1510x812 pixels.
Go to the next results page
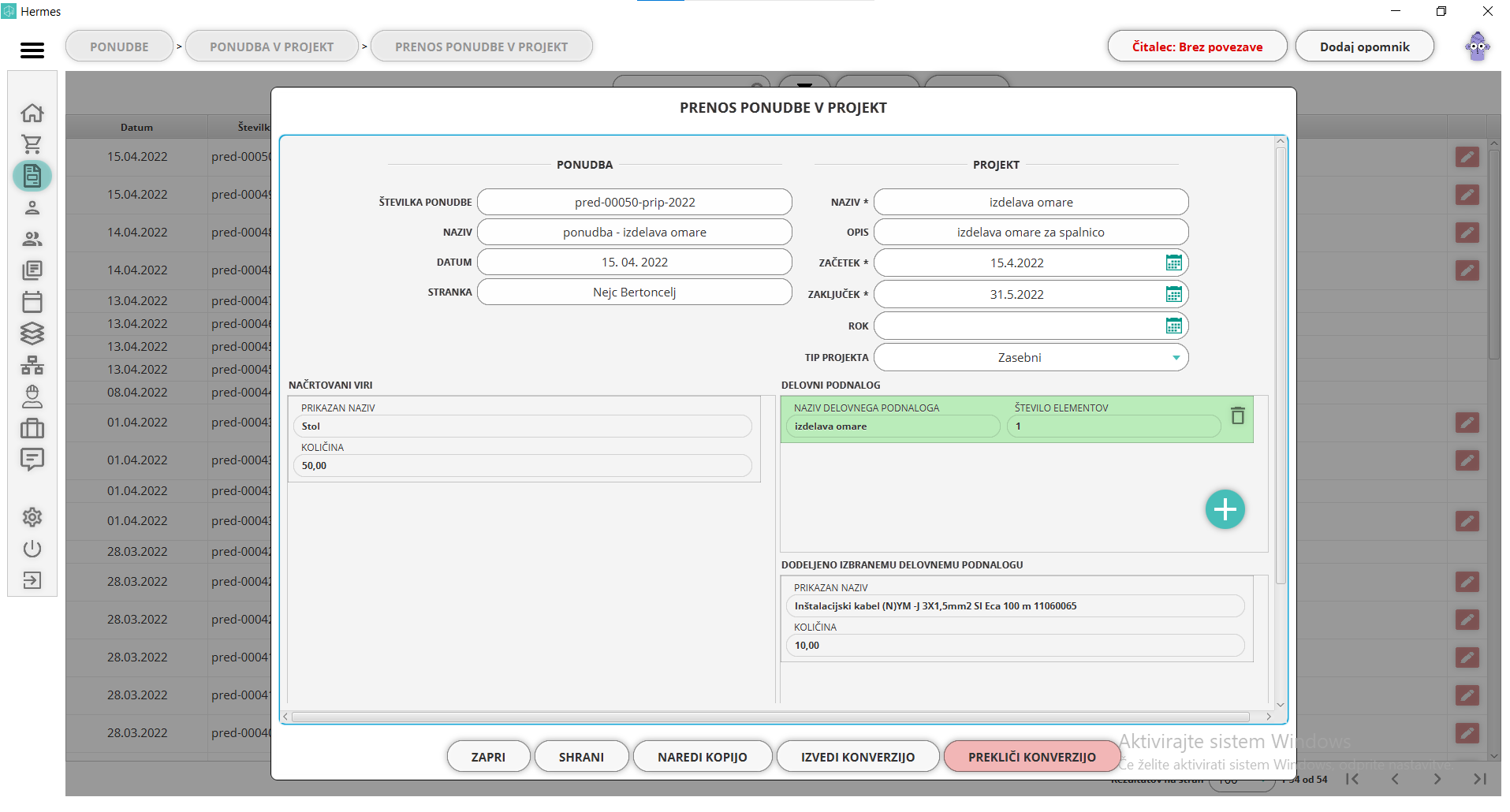[x=1437, y=779]
